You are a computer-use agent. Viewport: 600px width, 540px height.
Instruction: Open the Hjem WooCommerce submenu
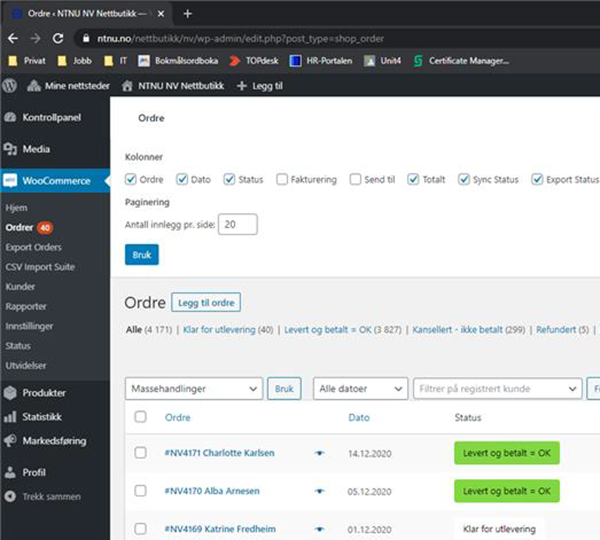click(16, 208)
